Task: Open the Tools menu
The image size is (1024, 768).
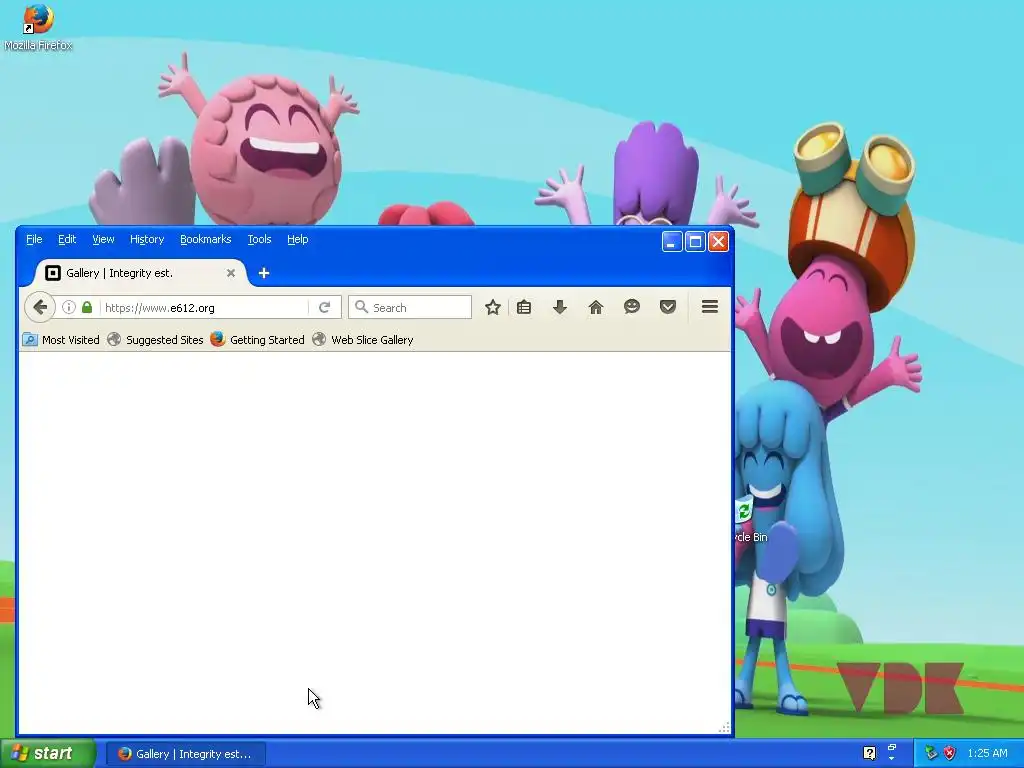Action: click(259, 239)
